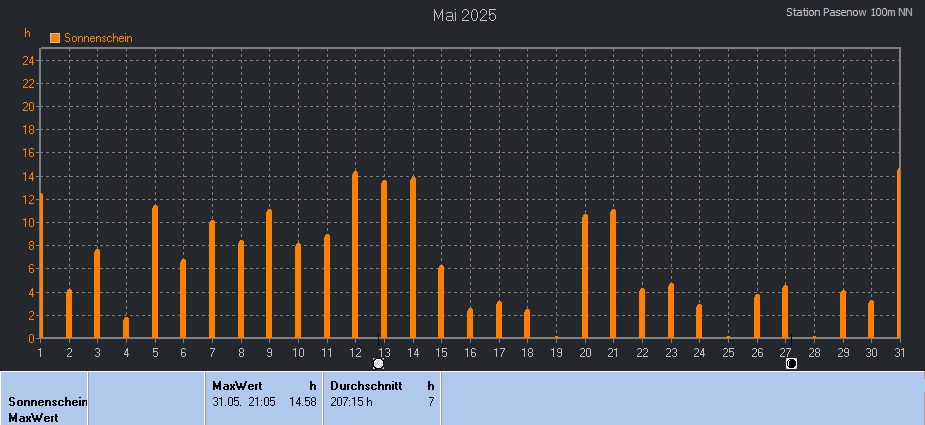This screenshot has width=925, height=425.
Task: Select the sunshine bar for day 18
Action: [527, 323]
